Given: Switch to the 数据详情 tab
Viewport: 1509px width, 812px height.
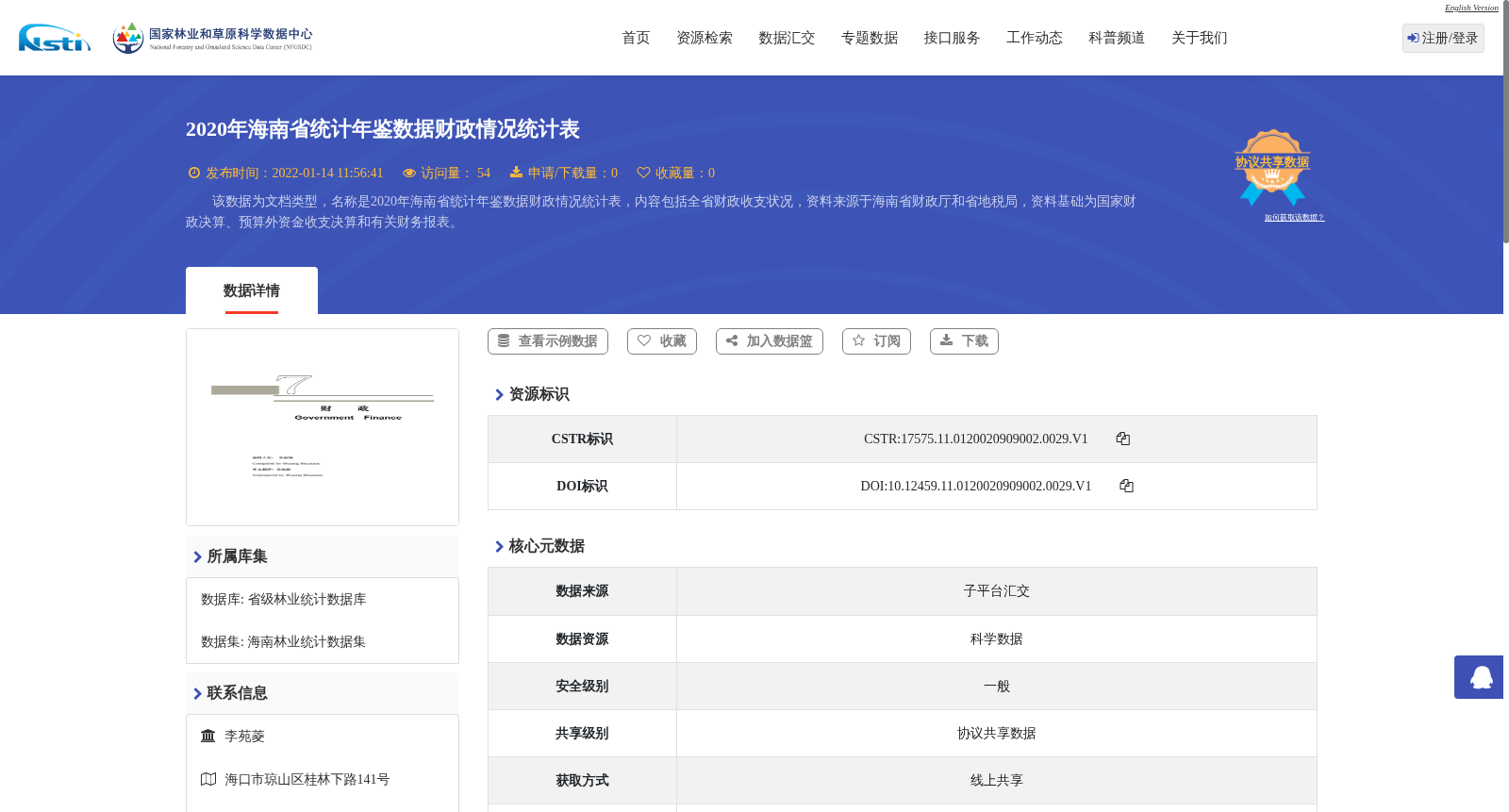Looking at the screenshot, I should pyautogui.click(x=252, y=290).
